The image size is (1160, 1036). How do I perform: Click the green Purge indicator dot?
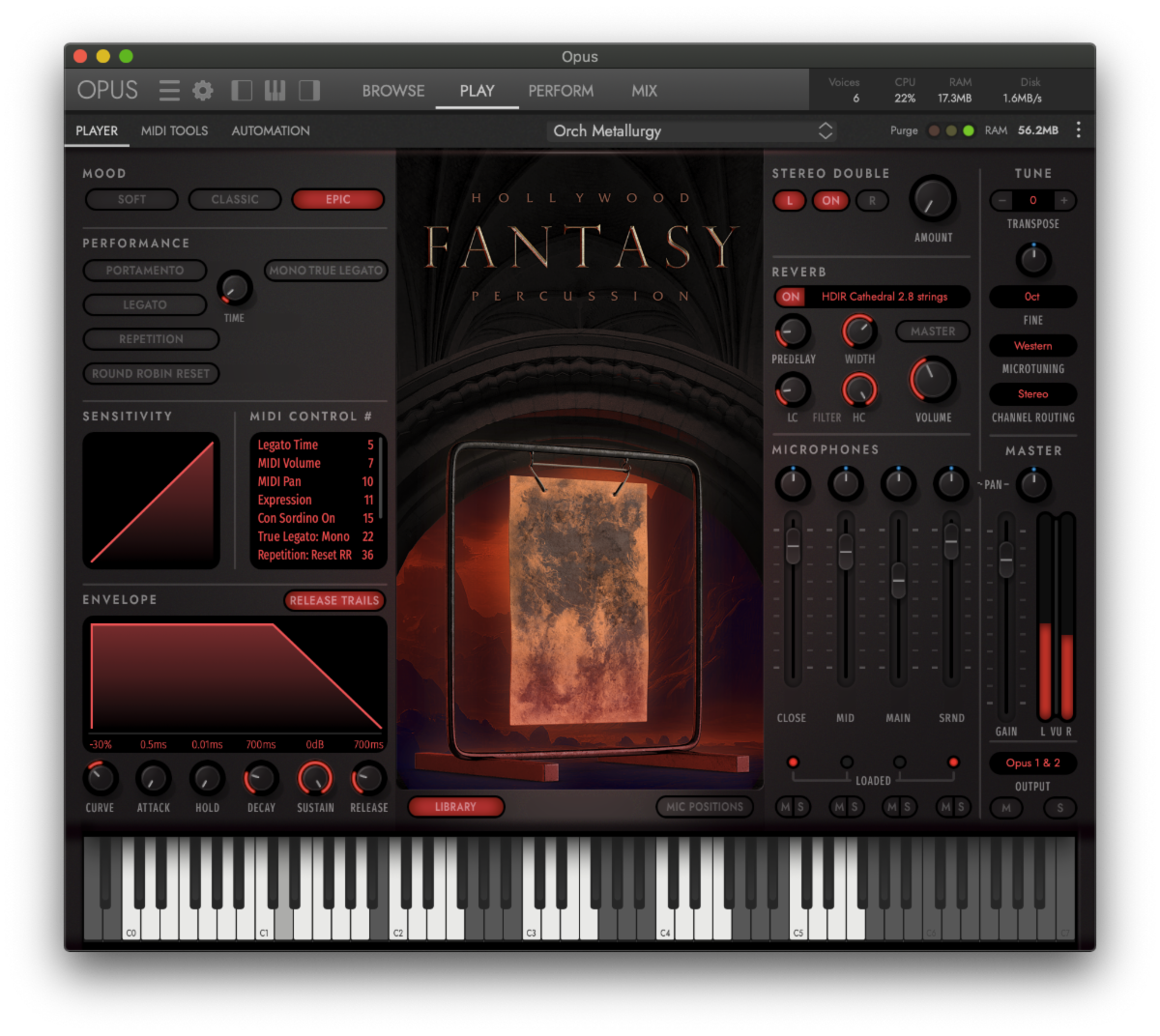(969, 130)
